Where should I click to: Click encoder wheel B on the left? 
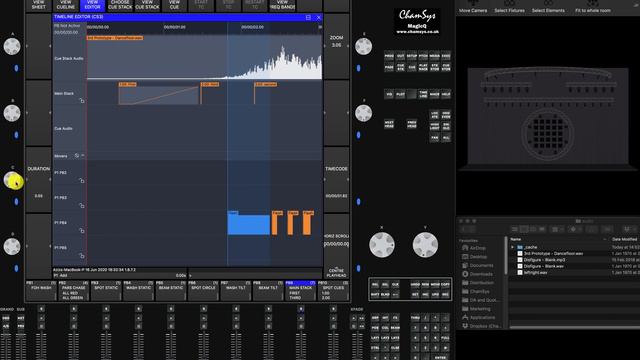coord(12,113)
